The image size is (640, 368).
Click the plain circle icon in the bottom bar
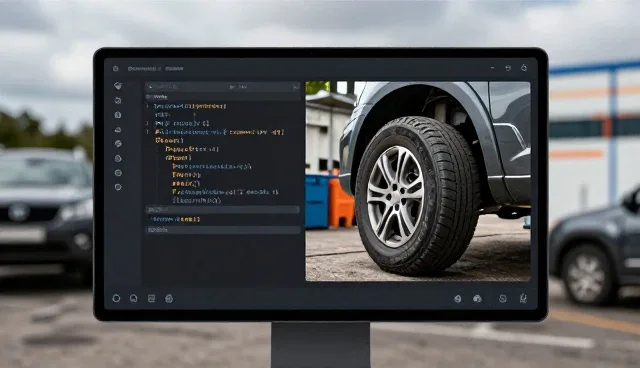click(116, 298)
